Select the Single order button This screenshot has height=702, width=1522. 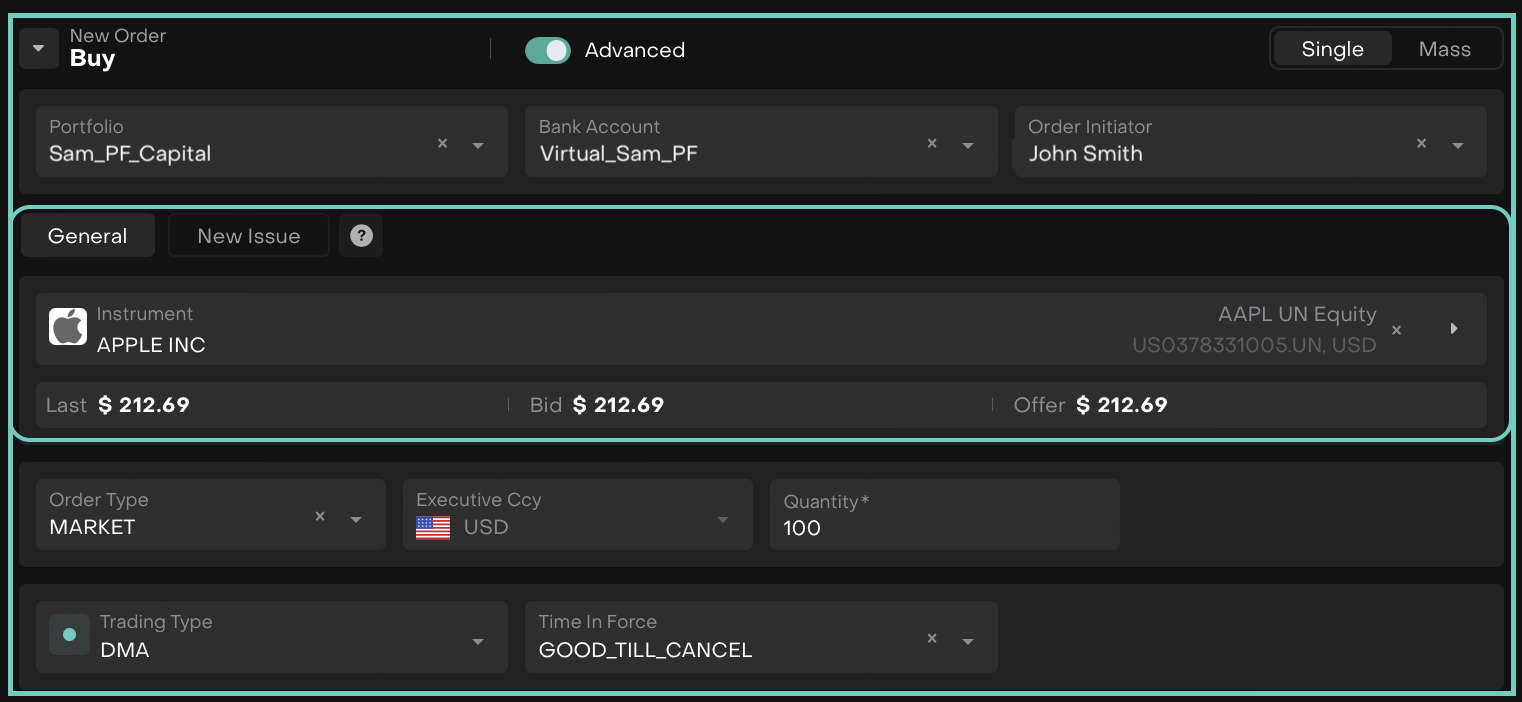click(x=1332, y=49)
